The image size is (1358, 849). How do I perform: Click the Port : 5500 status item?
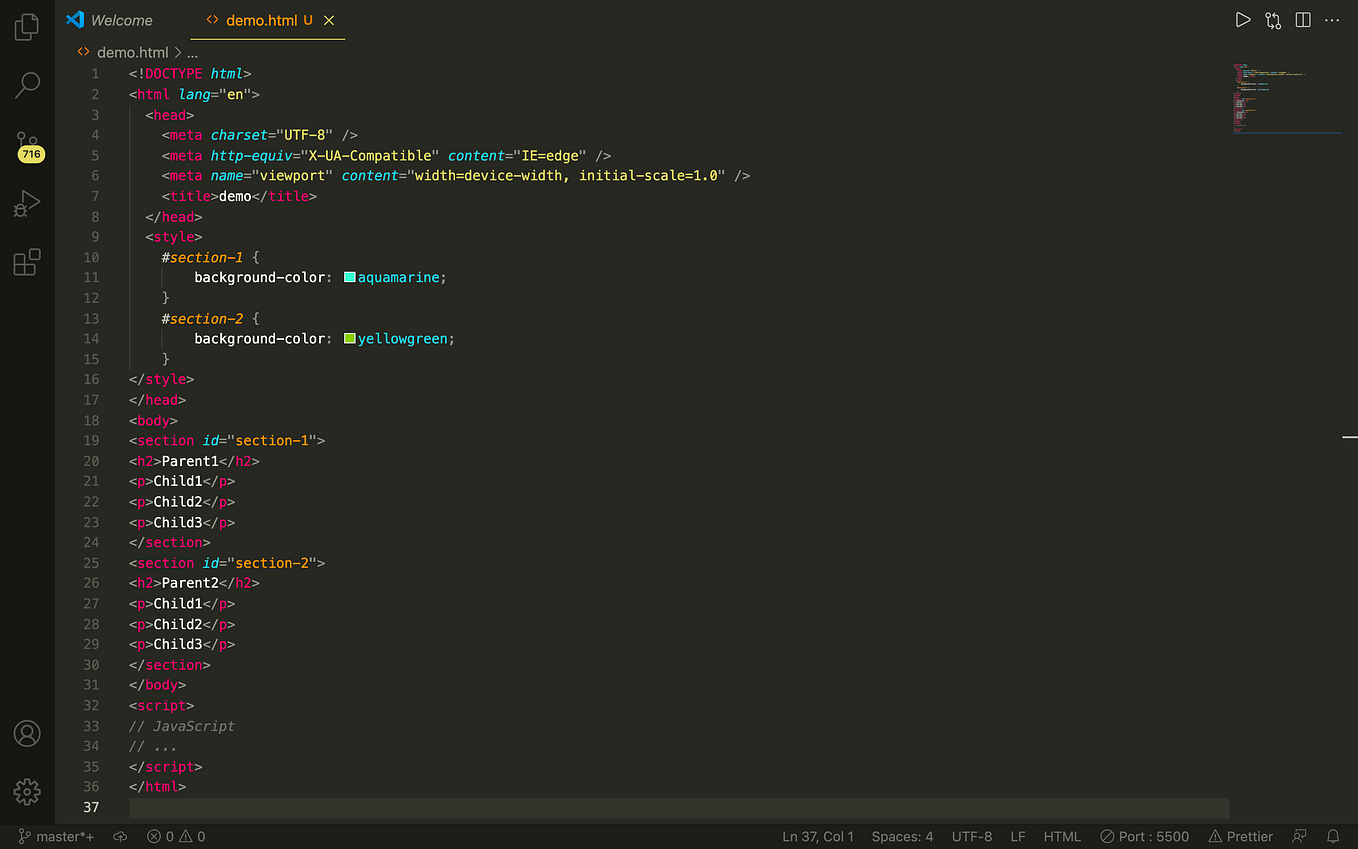[1144, 836]
